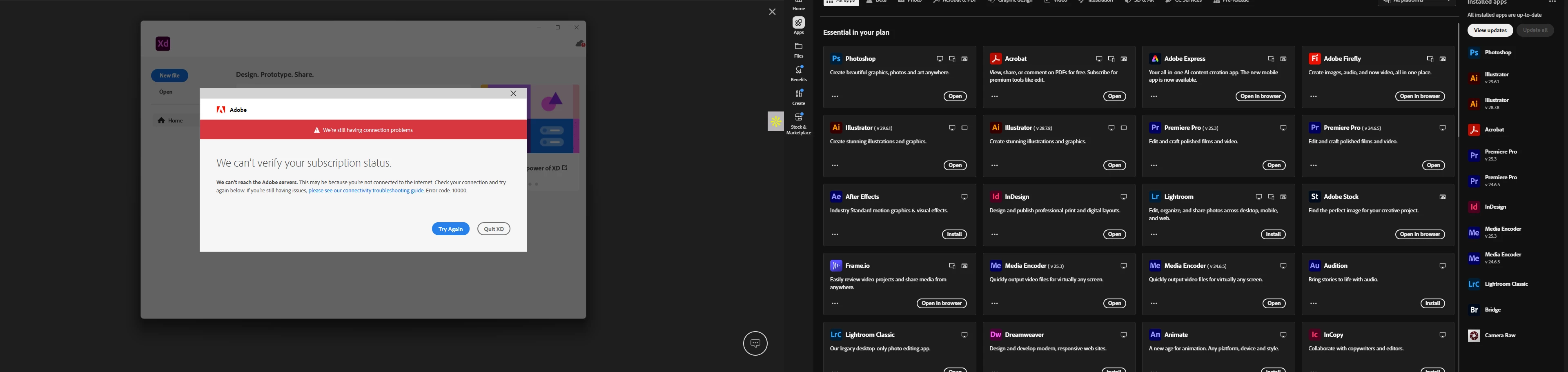Image resolution: width=1568 pixels, height=372 pixels.
Task: Click Install on the After Effects card
Action: click(954, 234)
